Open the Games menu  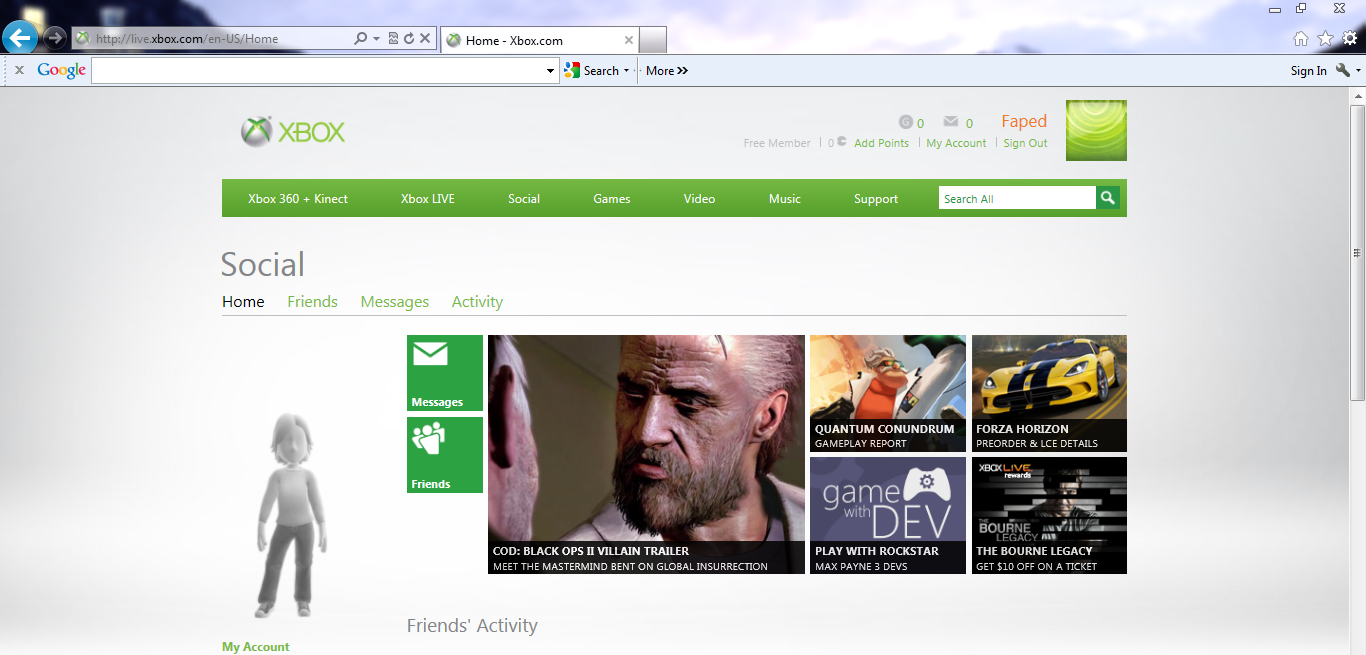coord(611,199)
